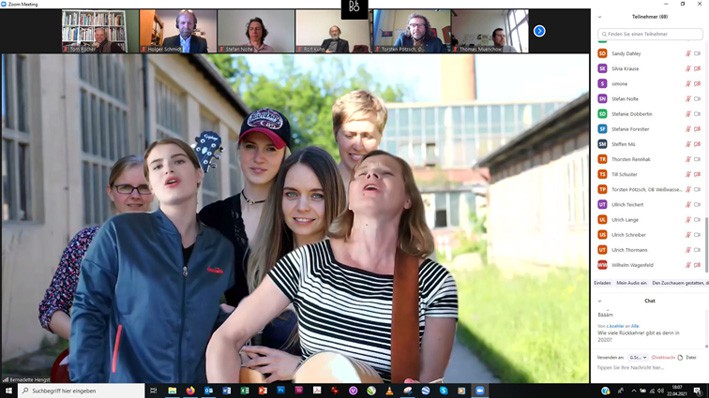Click 'Den Zuschauern gestatten' button
Screen dimensions: 709x398
click(680, 283)
